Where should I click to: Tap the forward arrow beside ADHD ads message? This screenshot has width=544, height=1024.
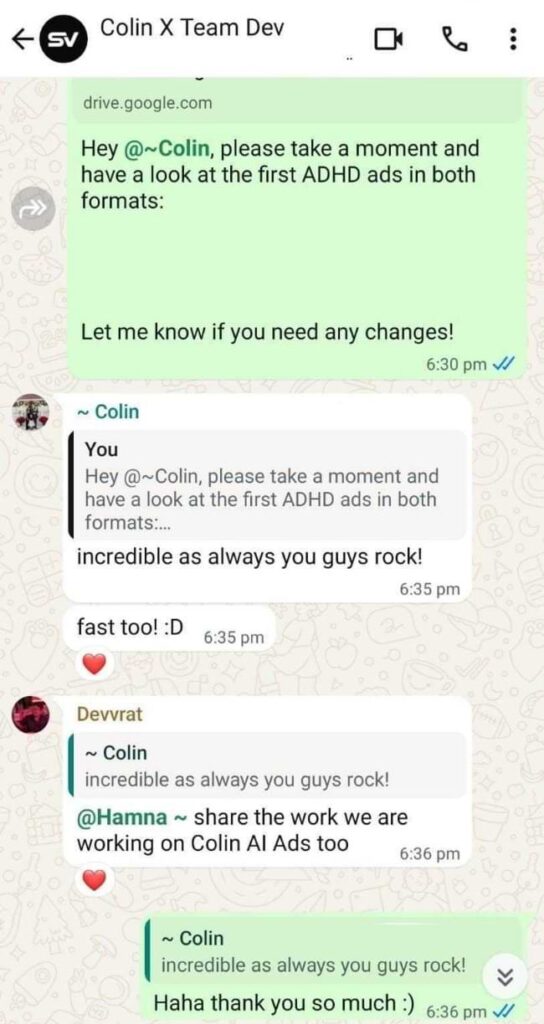[x=31, y=208]
